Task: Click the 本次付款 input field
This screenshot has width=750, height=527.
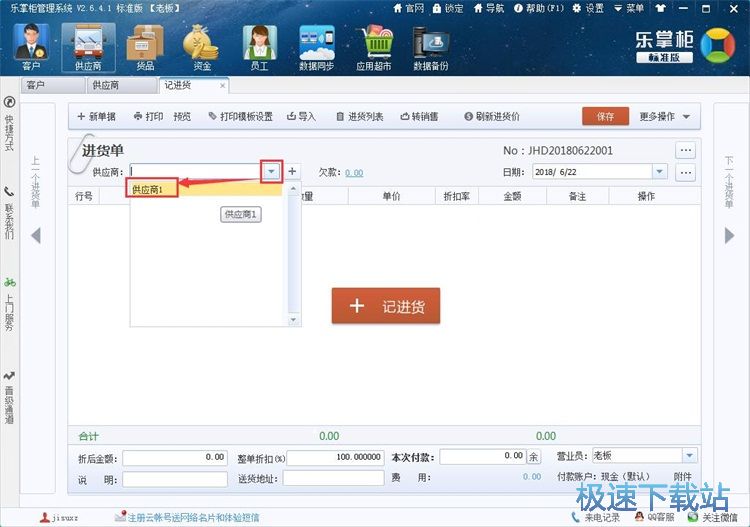Action: [x=483, y=457]
